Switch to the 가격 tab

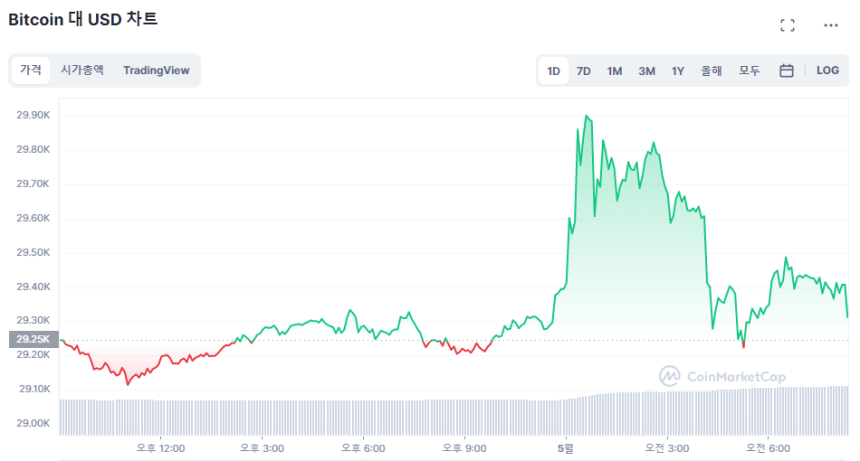(31, 70)
